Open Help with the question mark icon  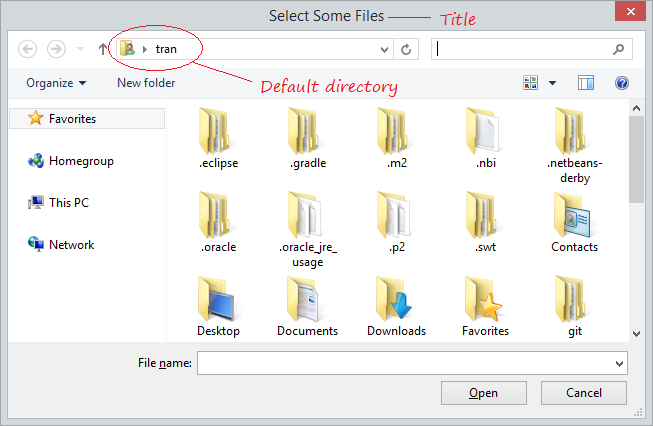pyautogui.click(x=621, y=83)
